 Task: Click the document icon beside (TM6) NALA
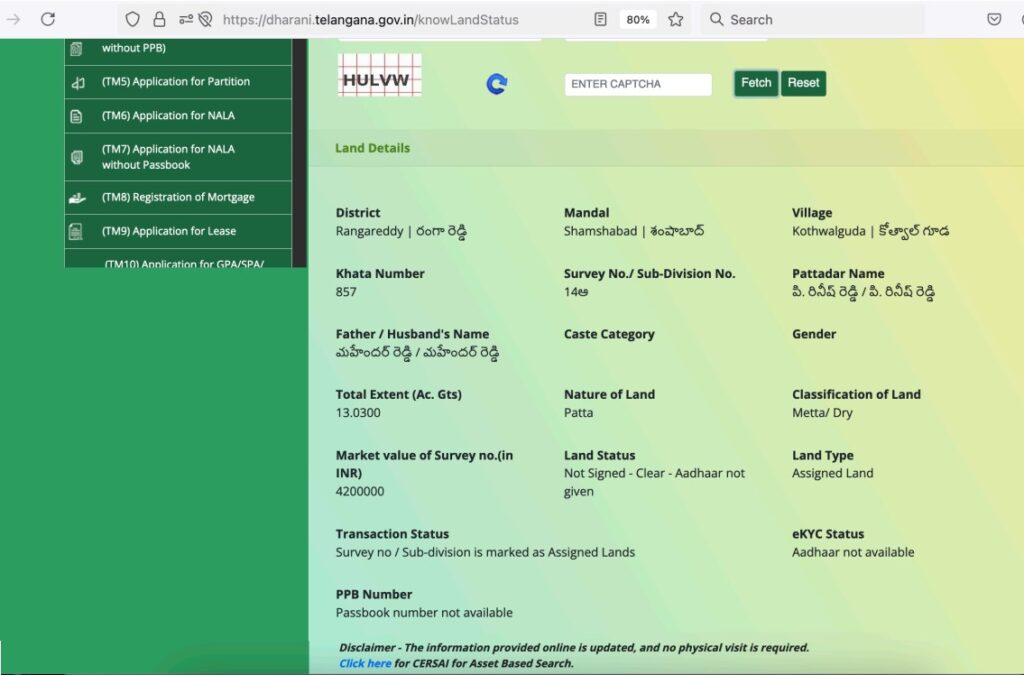point(76,117)
